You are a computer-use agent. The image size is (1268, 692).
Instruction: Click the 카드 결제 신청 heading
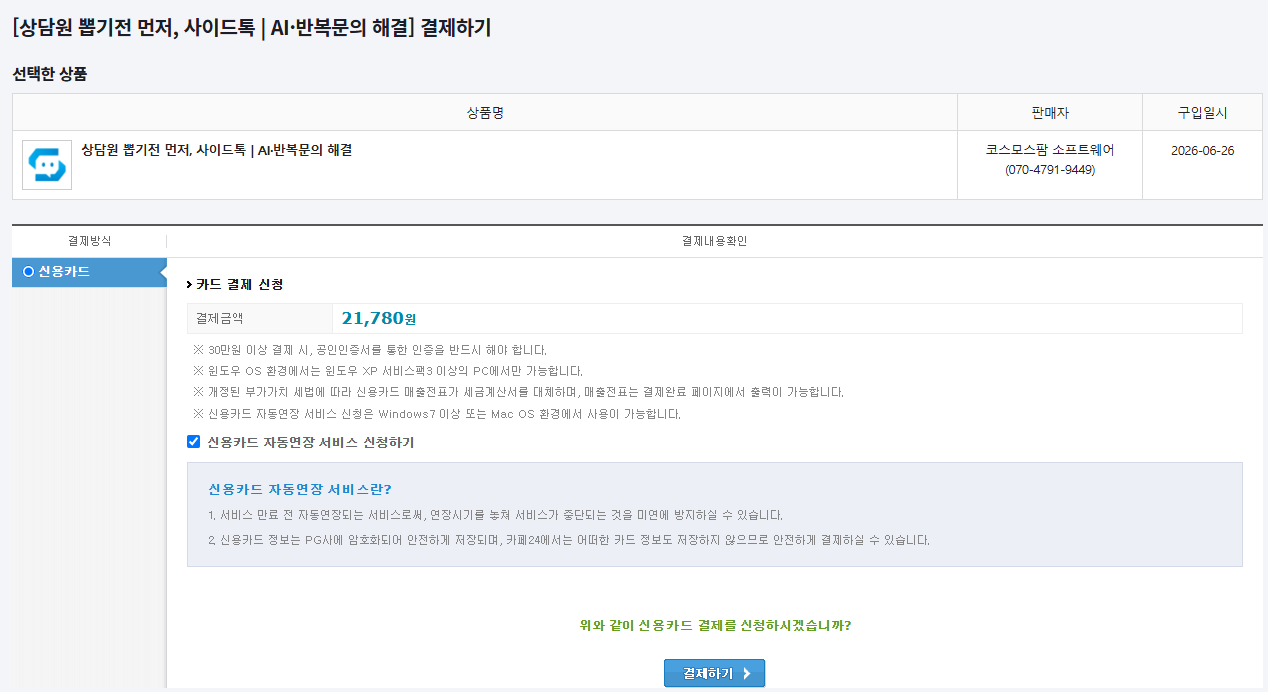tap(240, 285)
